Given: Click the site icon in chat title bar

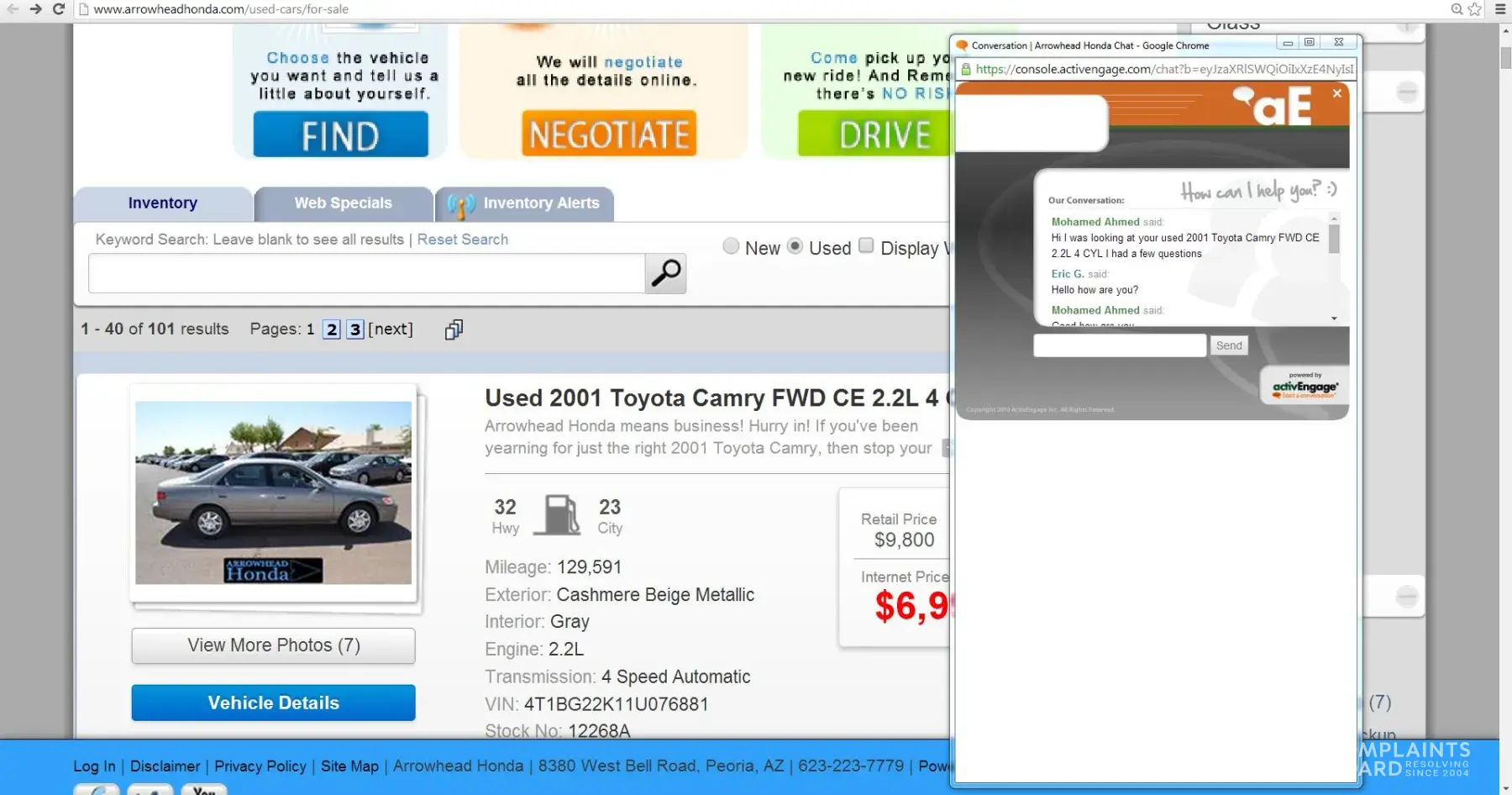Looking at the screenshot, I should point(963,45).
